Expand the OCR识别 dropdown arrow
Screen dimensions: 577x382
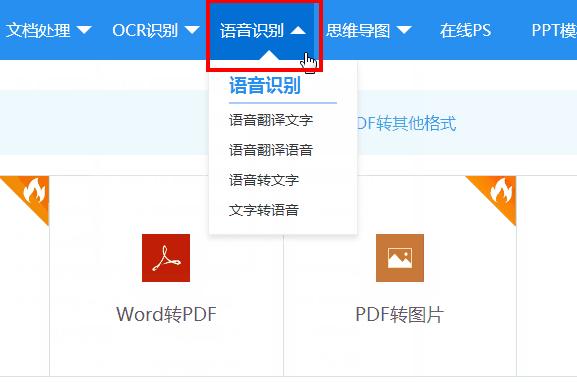[192, 30]
